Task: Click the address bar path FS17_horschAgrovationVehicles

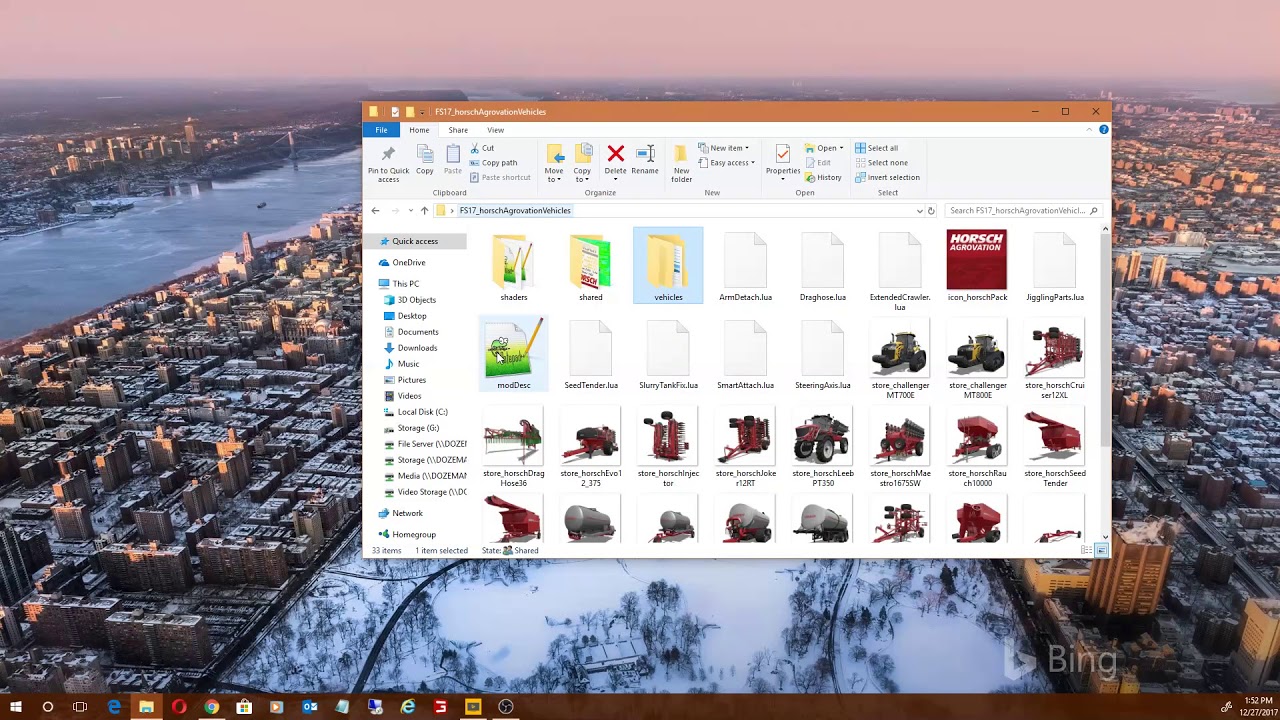Action: 515,211
